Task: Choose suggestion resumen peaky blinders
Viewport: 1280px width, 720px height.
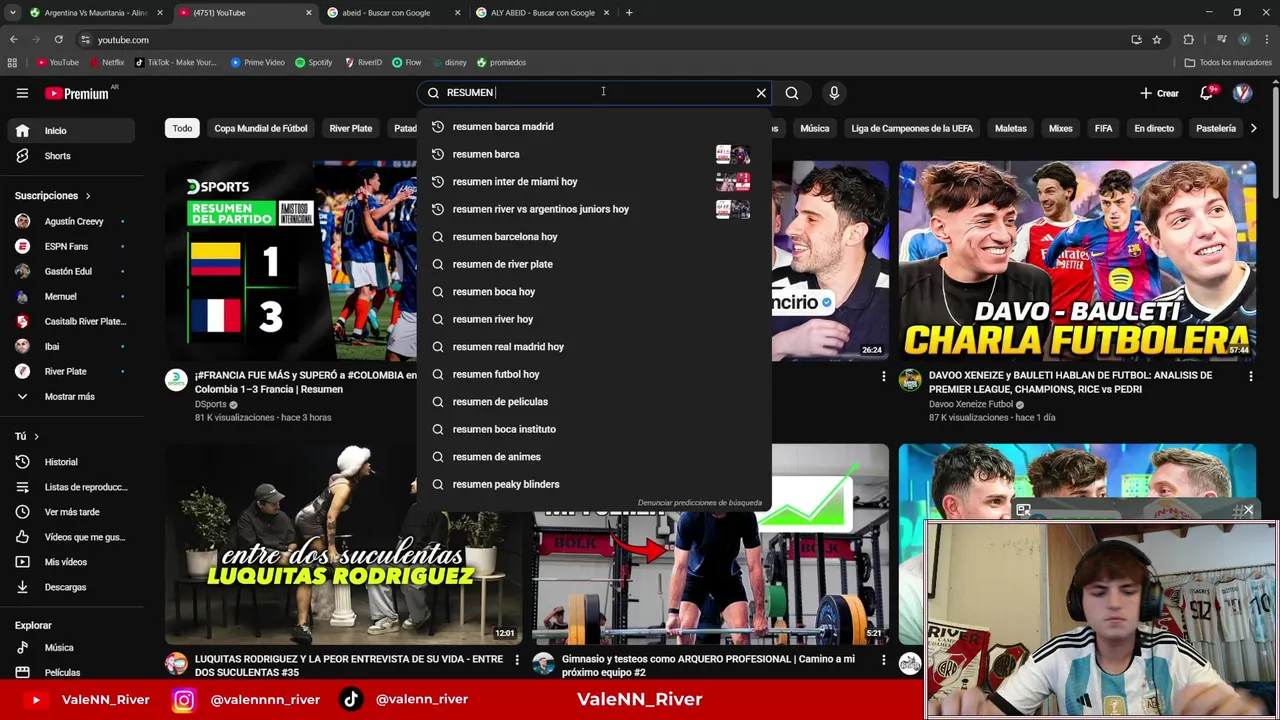Action: [594, 484]
